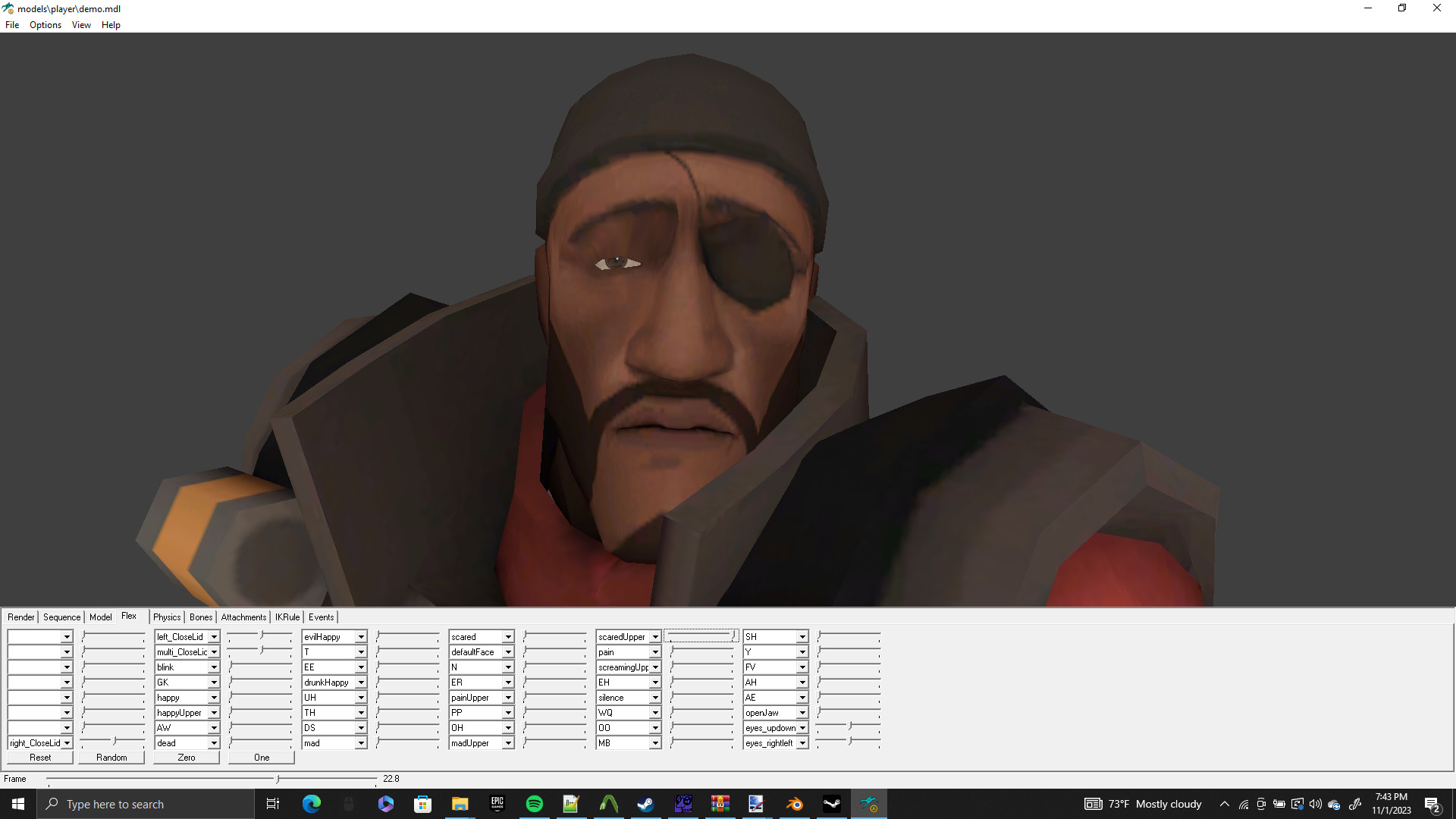Image resolution: width=1456 pixels, height=819 pixels.
Task: Expand the openJaw flex dropdown
Action: [801, 712]
